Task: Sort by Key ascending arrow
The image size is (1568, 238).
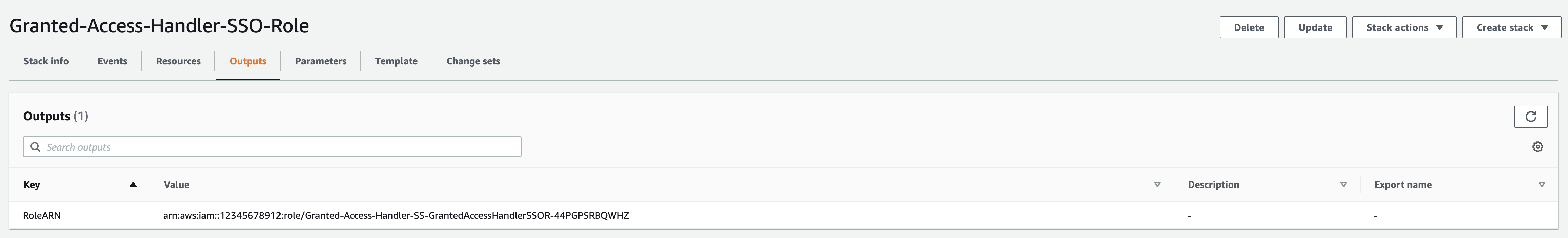Action: (133, 185)
